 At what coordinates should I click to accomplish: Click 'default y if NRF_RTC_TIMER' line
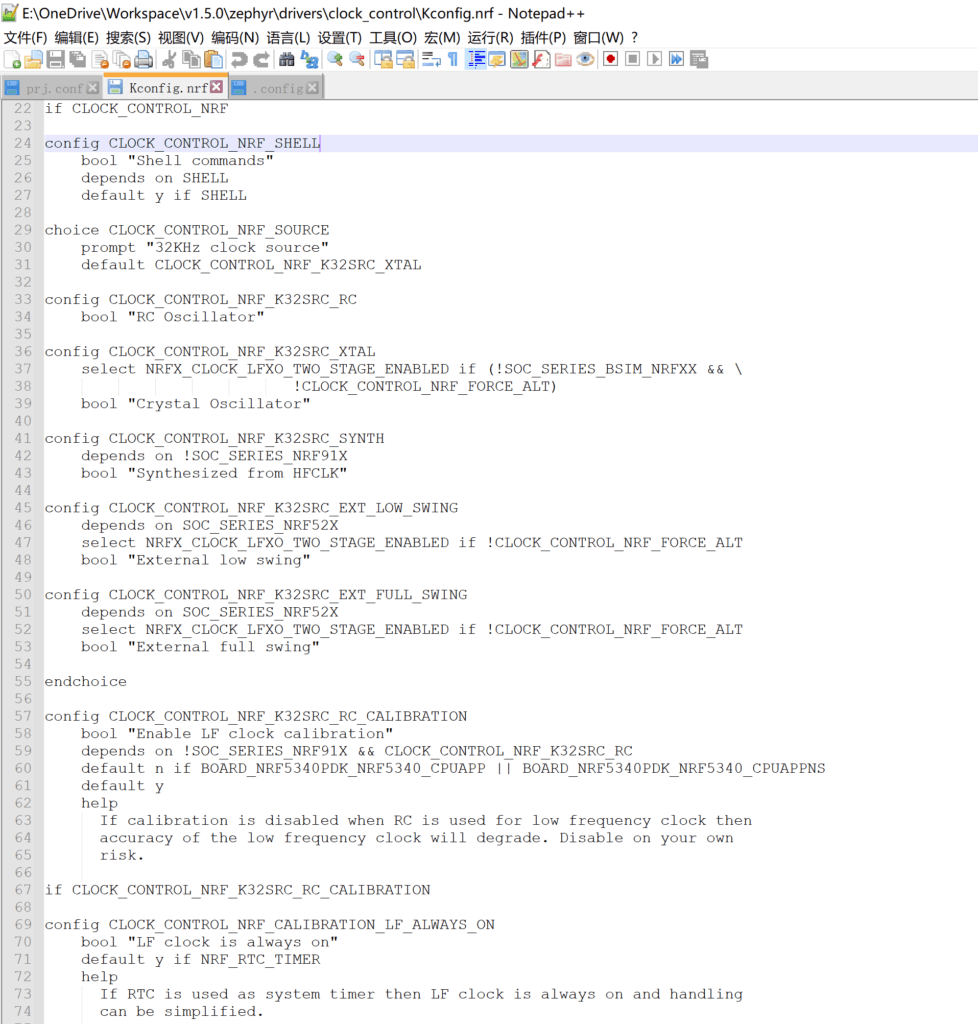200,960
